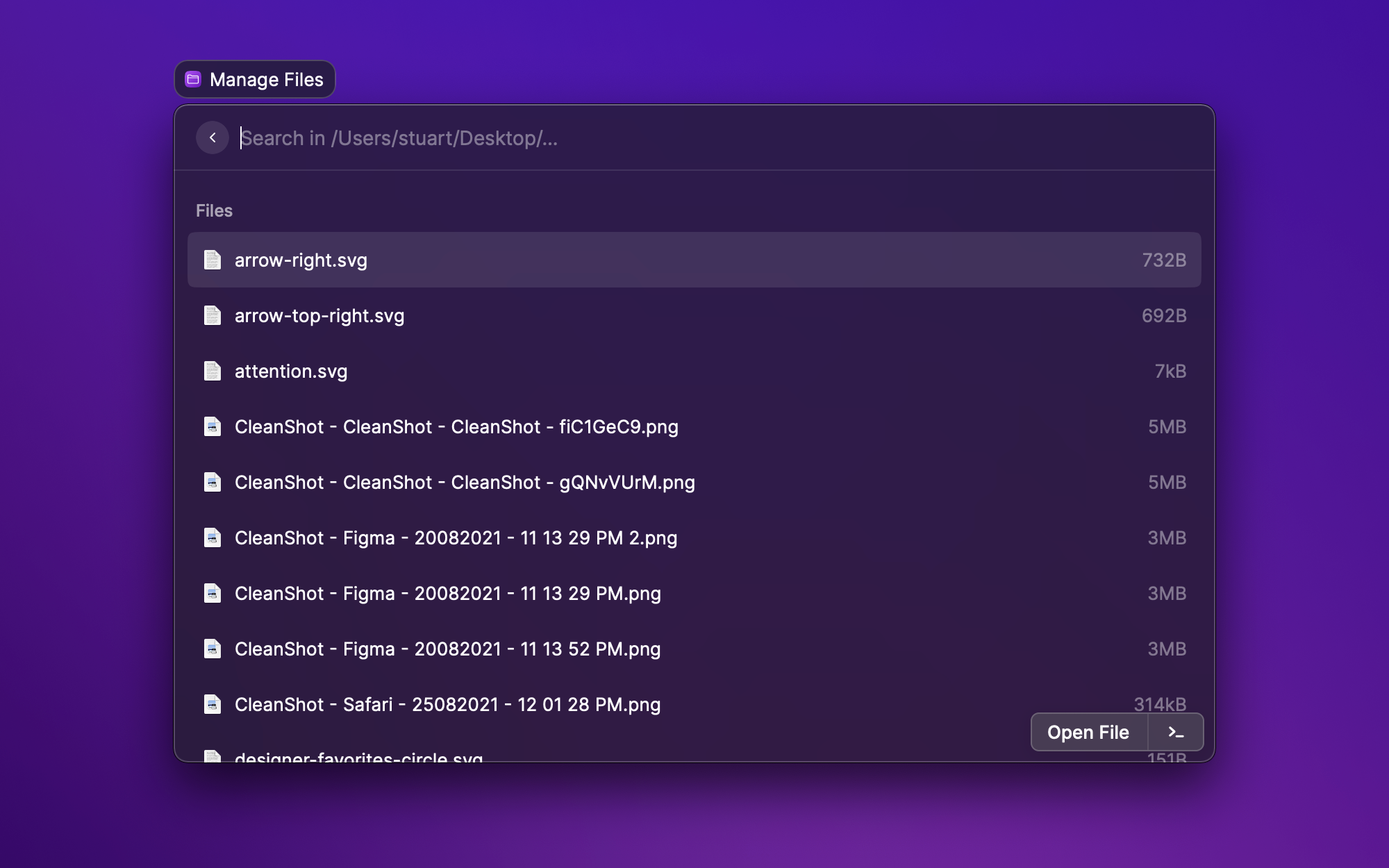1389x868 pixels.
Task: Open the actions panel terminal icon
Action: pyautogui.click(x=1176, y=732)
